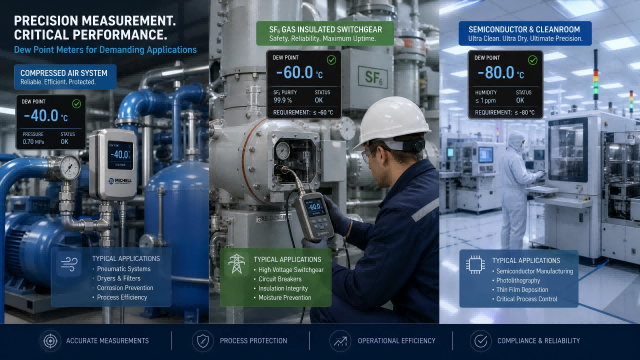
Task: Click the green check on -80.0 °C panel
Action: [532, 60]
